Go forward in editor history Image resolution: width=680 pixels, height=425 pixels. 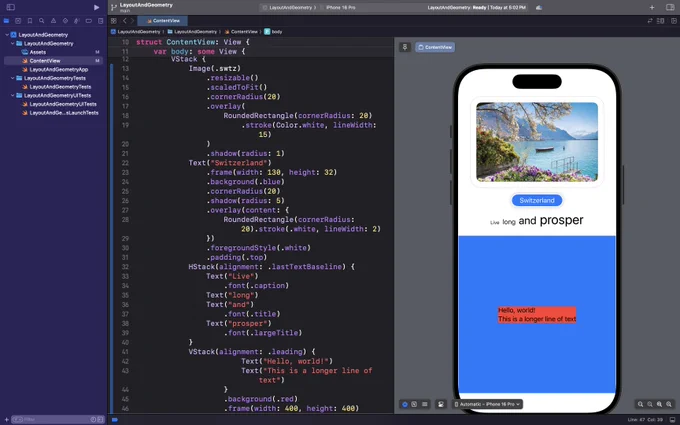pos(132,21)
